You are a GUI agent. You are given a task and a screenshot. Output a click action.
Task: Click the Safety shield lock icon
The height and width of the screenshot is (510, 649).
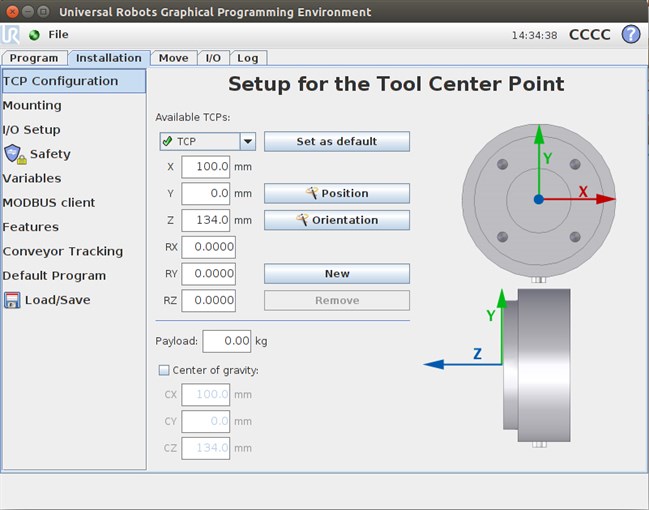14,154
